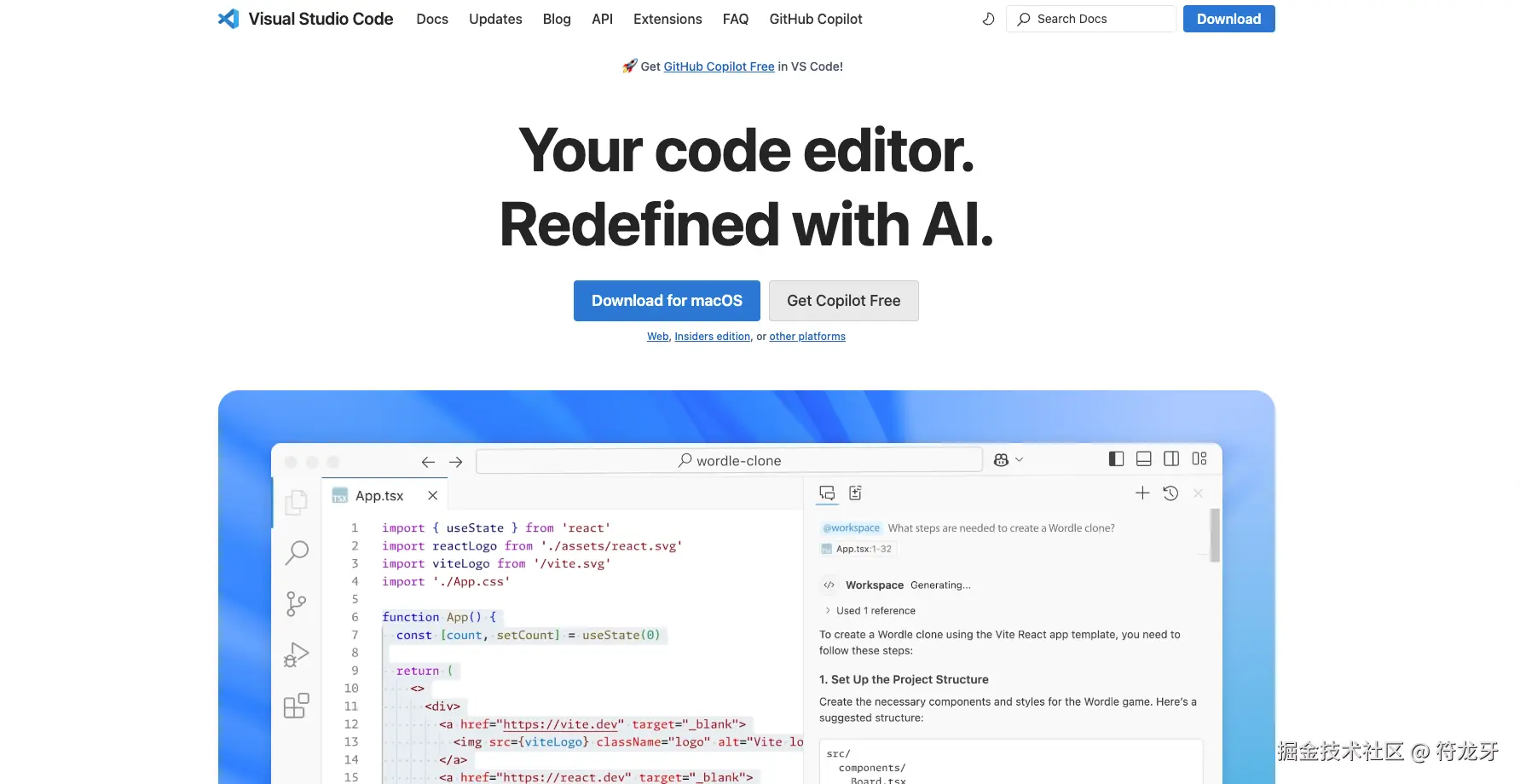Open the Updates page

(495, 19)
